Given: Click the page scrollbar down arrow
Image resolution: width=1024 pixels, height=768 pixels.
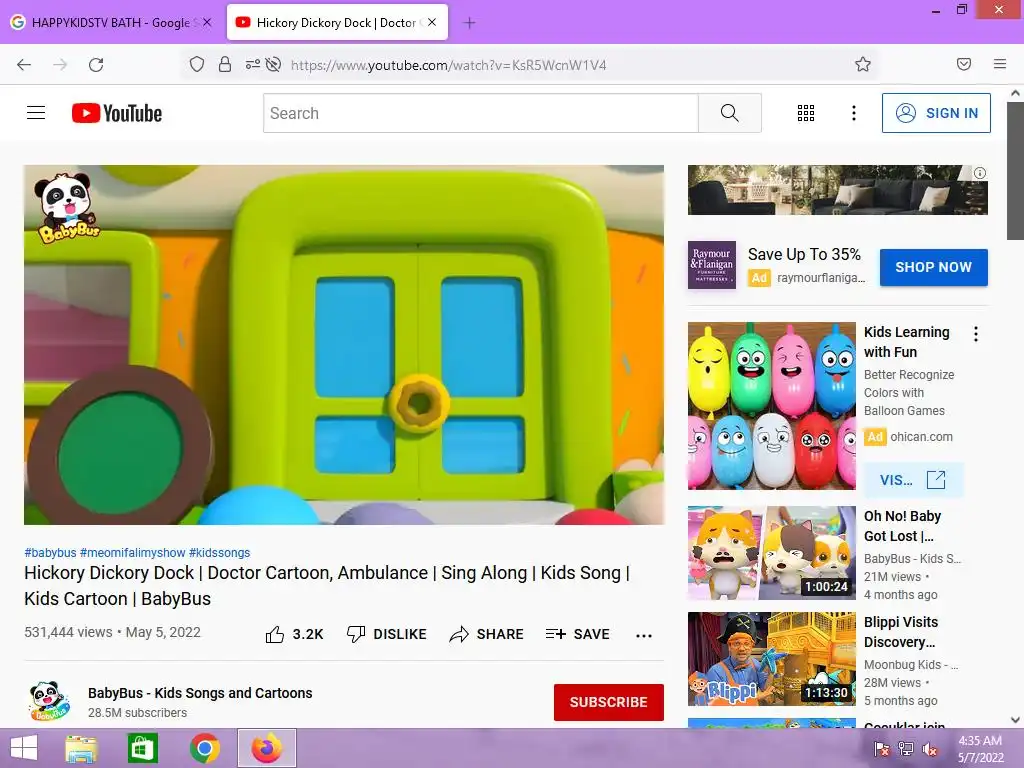Looking at the screenshot, I should (1016, 720).
